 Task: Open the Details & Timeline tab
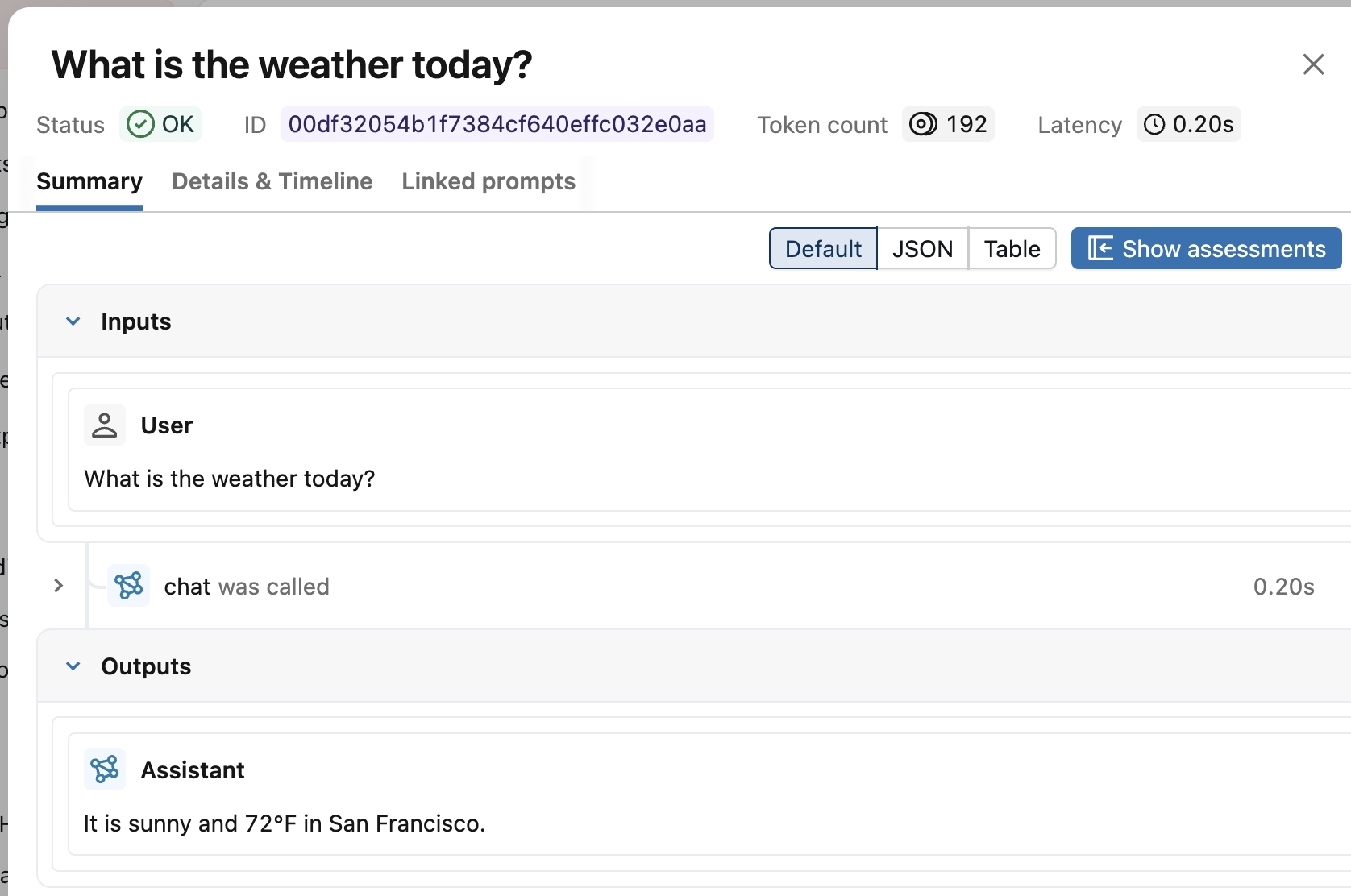point(272,181)
